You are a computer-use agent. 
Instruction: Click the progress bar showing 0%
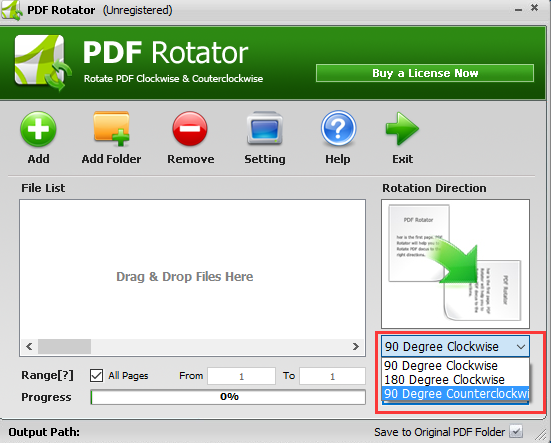[x=228, y=397]
